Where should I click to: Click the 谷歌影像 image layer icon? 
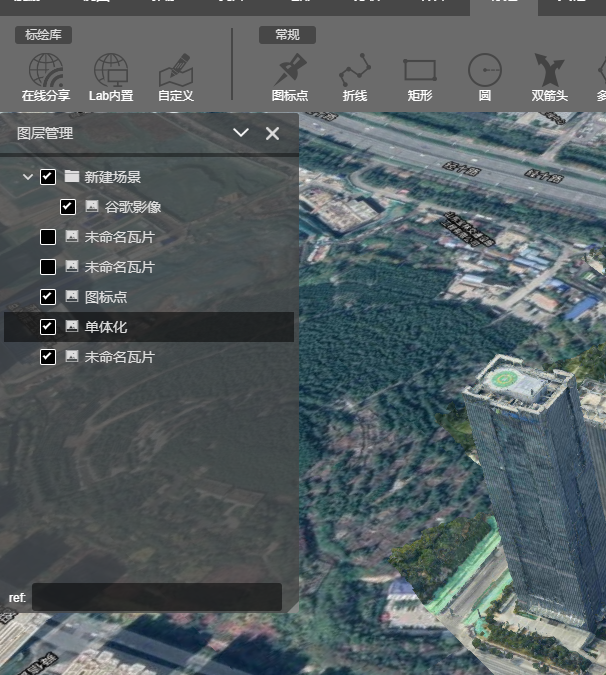92,206
